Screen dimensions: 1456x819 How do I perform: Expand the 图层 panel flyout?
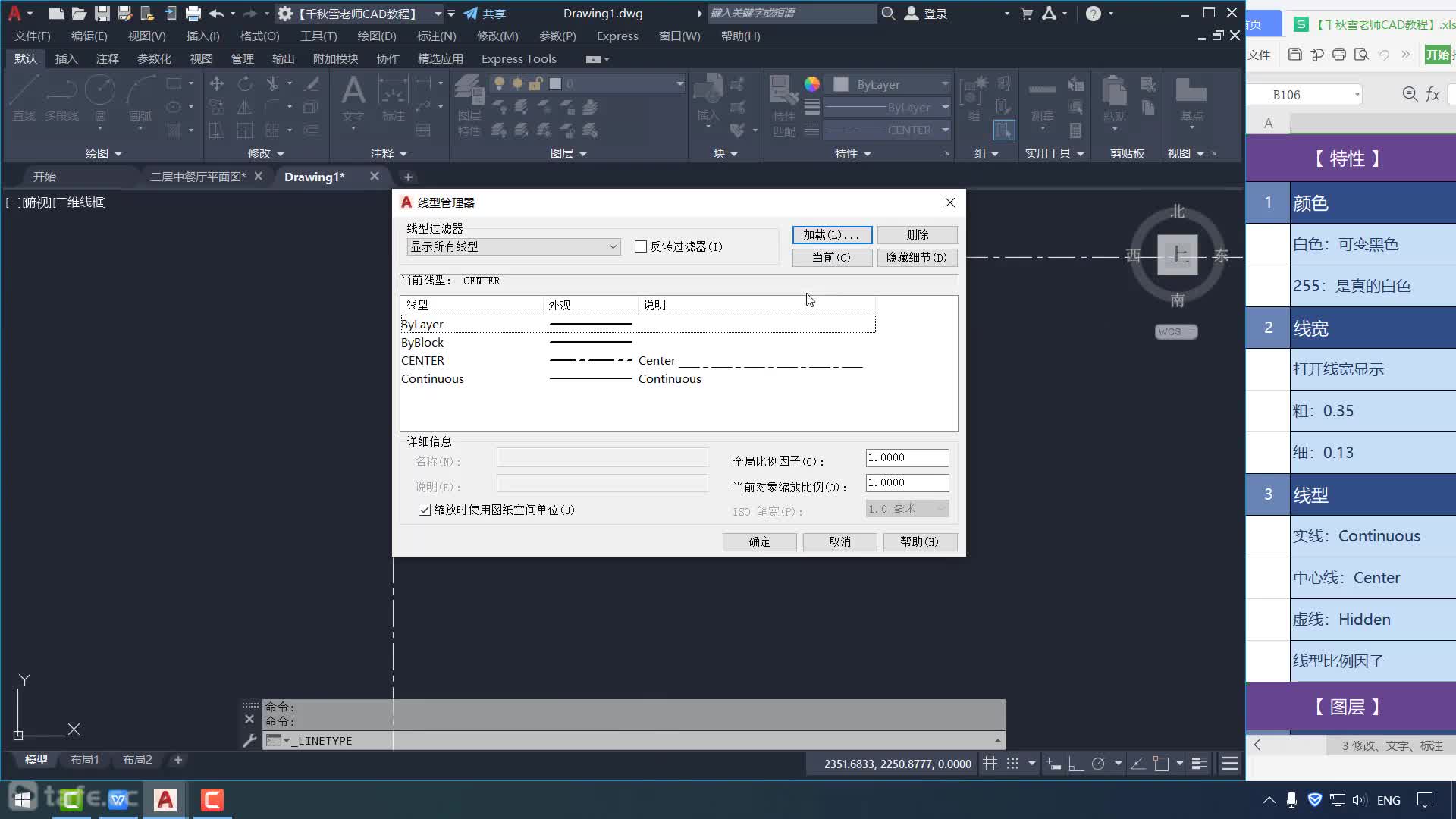568,153
